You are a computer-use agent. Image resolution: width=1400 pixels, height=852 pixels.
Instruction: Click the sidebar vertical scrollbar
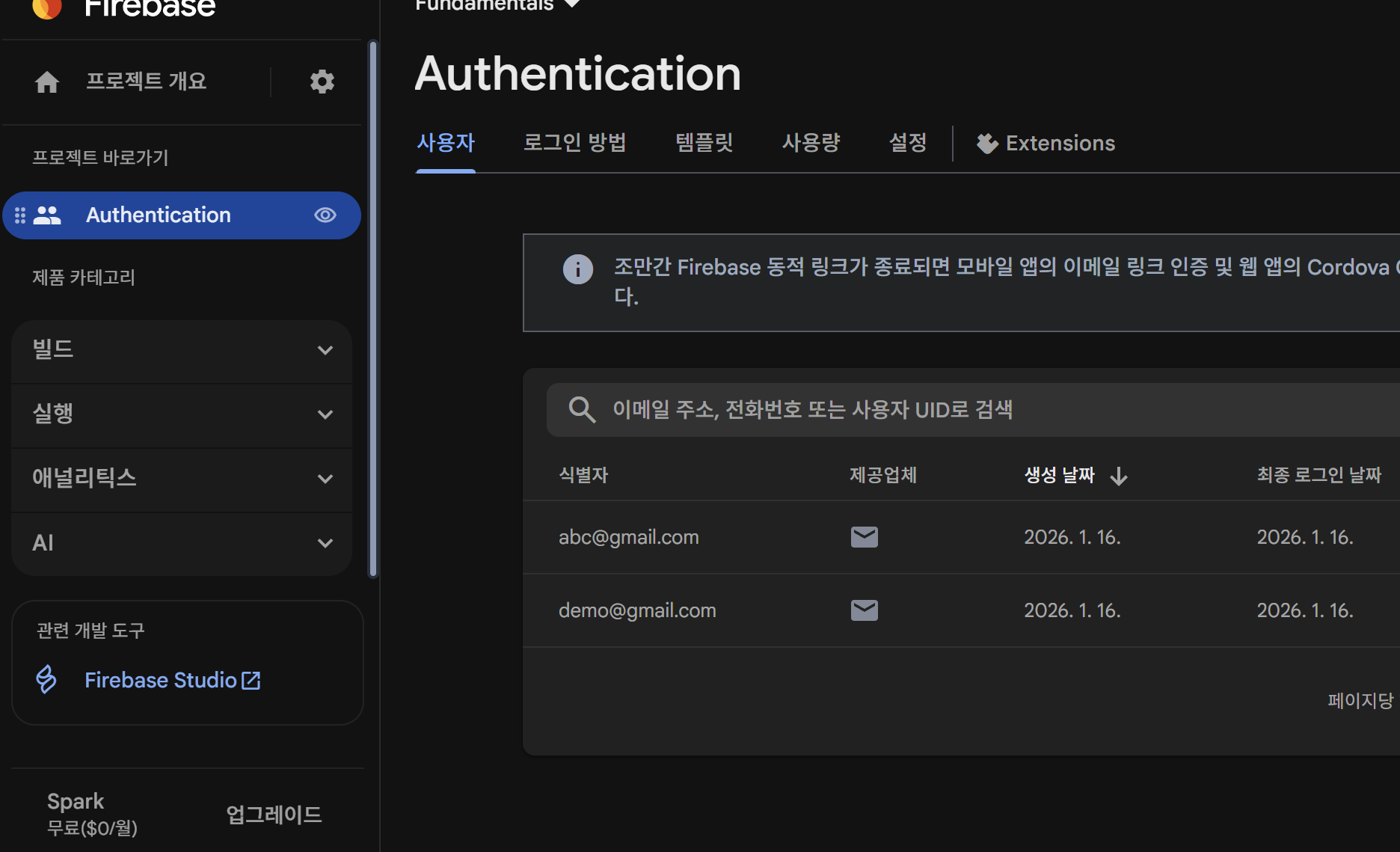pos(373,310)
